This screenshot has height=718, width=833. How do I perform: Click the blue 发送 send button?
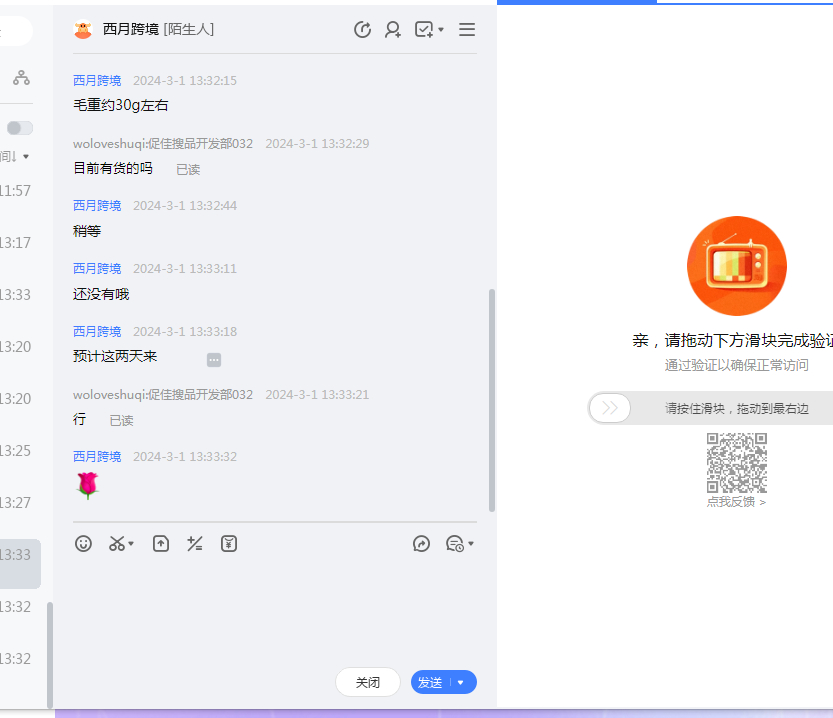tap(431, 683)
